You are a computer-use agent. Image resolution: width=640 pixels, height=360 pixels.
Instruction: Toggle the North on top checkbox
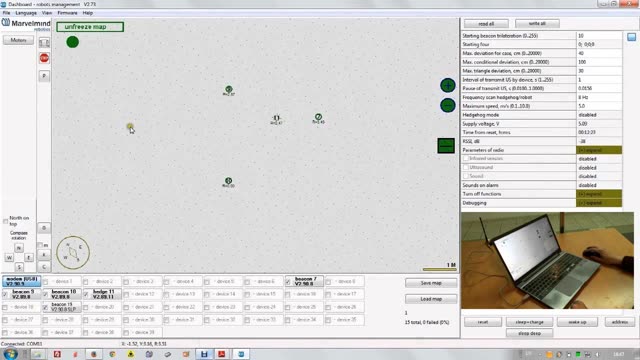pyautogui.click(x=5, y=221)
